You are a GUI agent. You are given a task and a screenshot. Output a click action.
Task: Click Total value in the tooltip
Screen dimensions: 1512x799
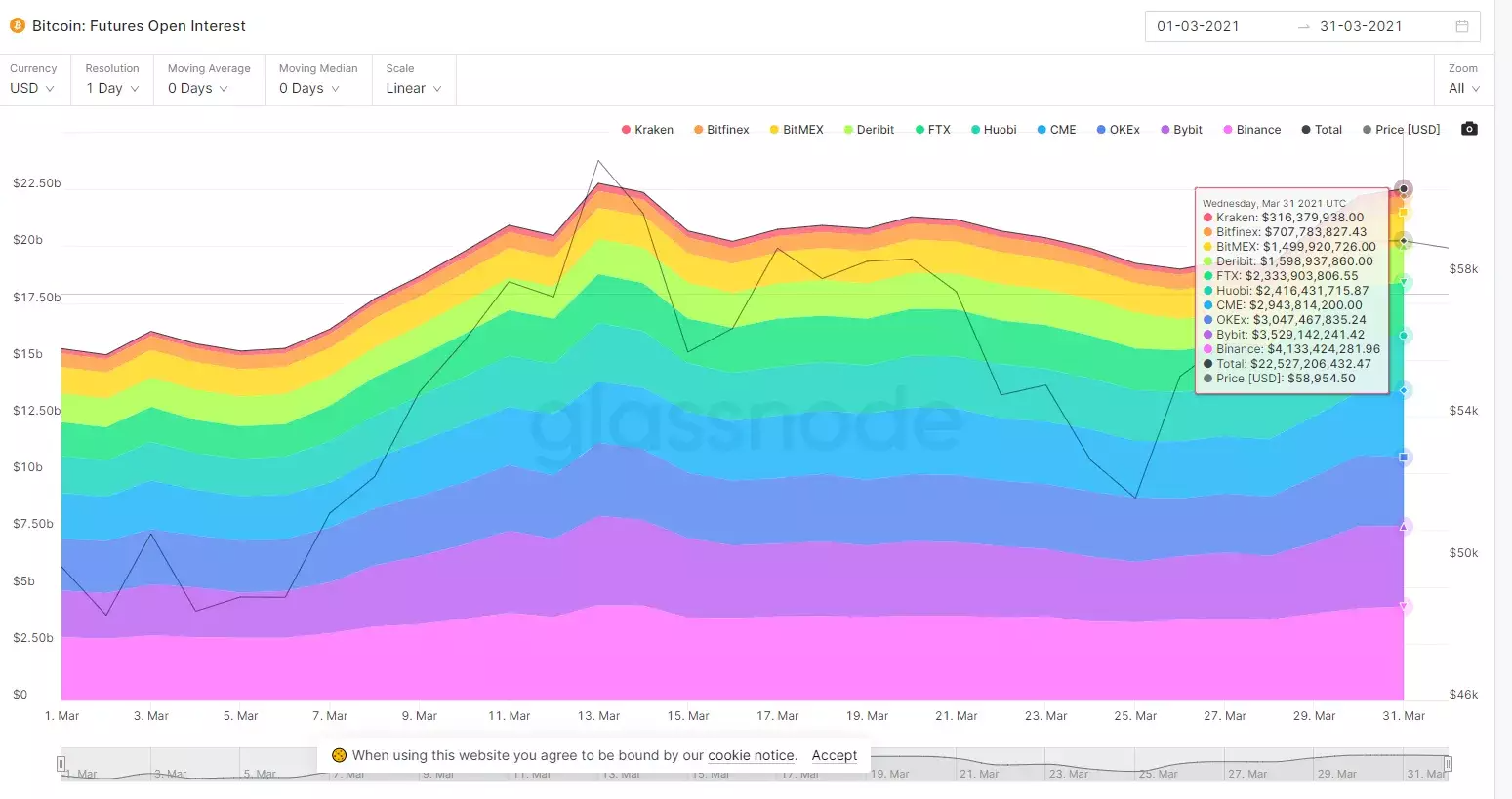pos(1311,364)
